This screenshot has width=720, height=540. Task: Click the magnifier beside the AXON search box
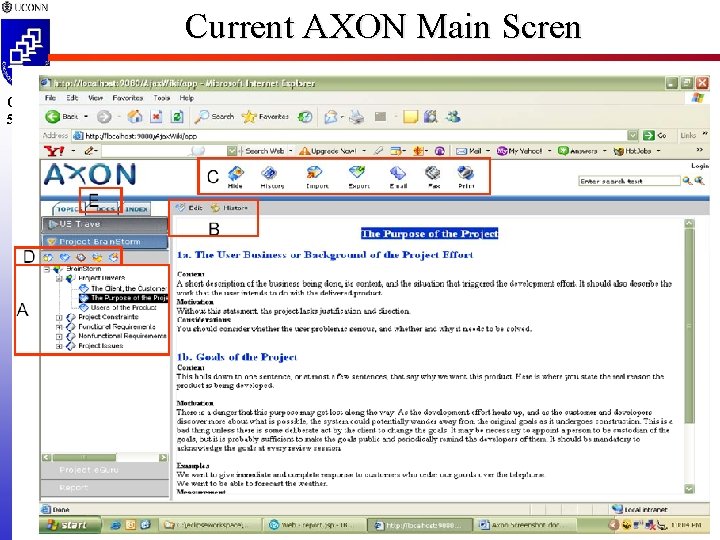click(x=687, y=181)
